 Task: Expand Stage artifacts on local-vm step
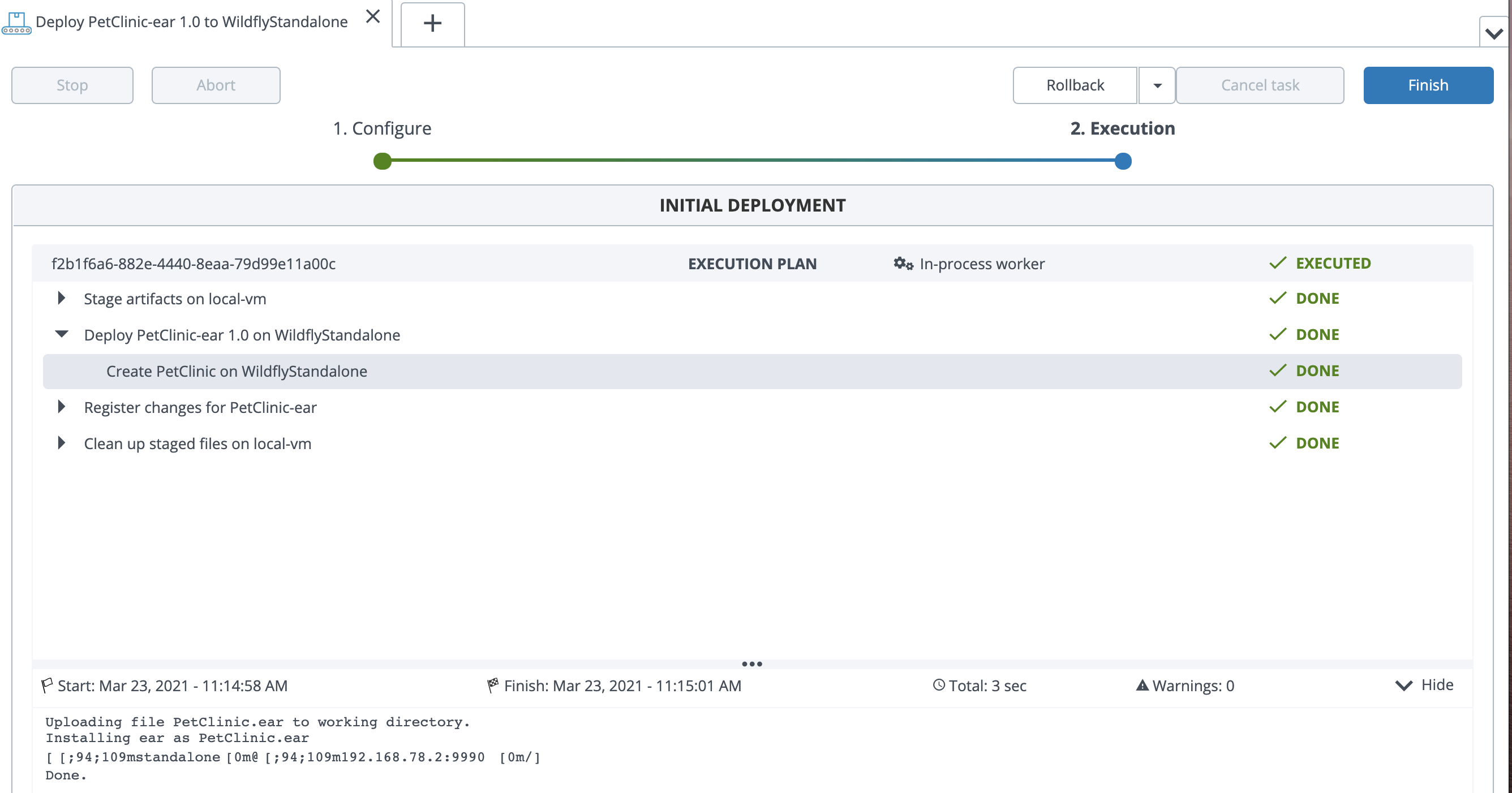(x=61, y=299)
